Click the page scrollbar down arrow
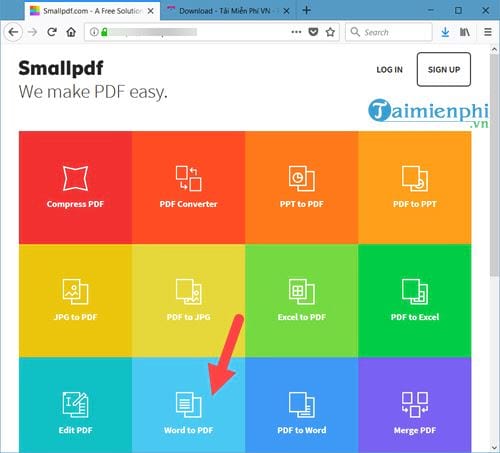Image resolution: width=500 pixels, height=453 pixels. [x=494, y=447]
